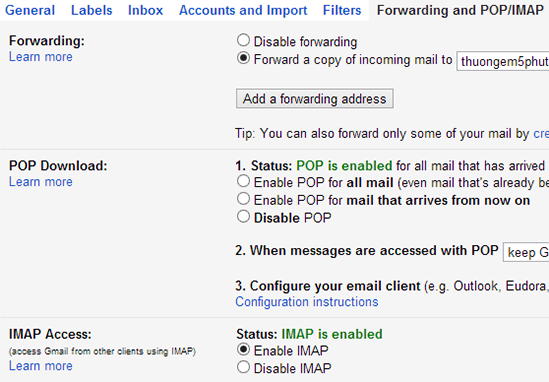549x382 pixels.
Task: Select the Disable POP option
Action: click(243, 217)
